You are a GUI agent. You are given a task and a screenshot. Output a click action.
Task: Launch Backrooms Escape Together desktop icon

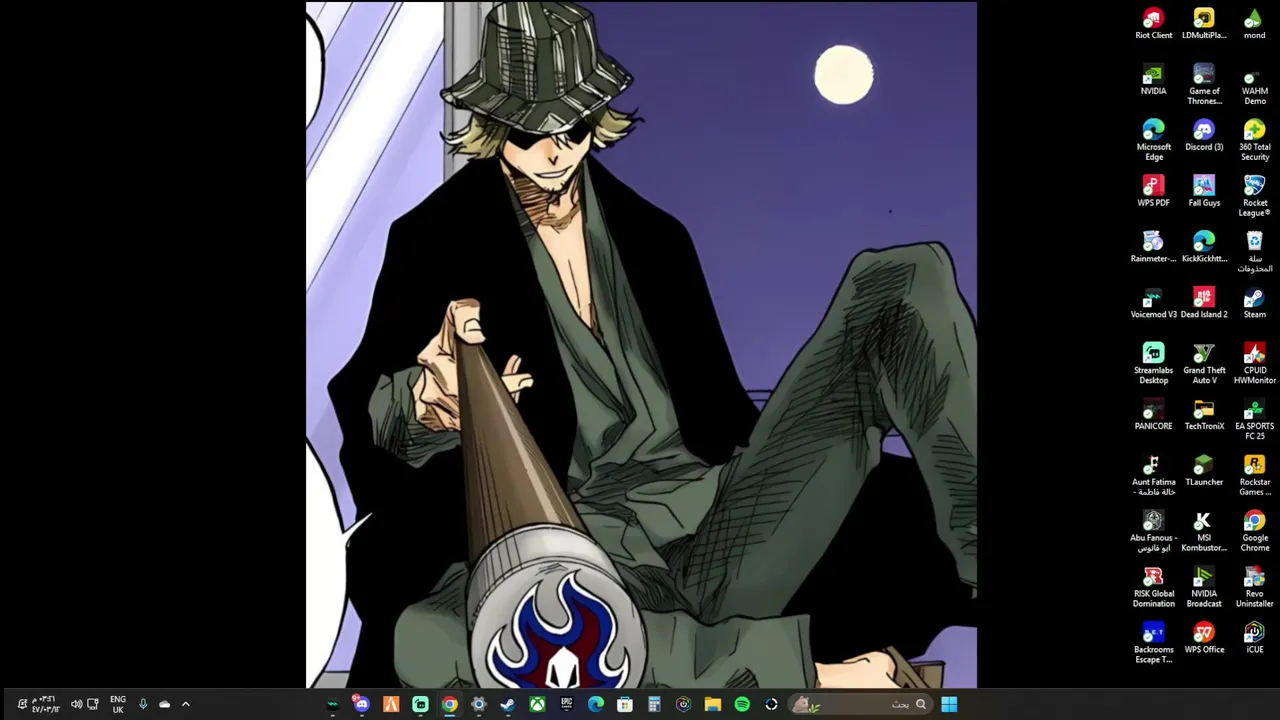pos(1153,644)
